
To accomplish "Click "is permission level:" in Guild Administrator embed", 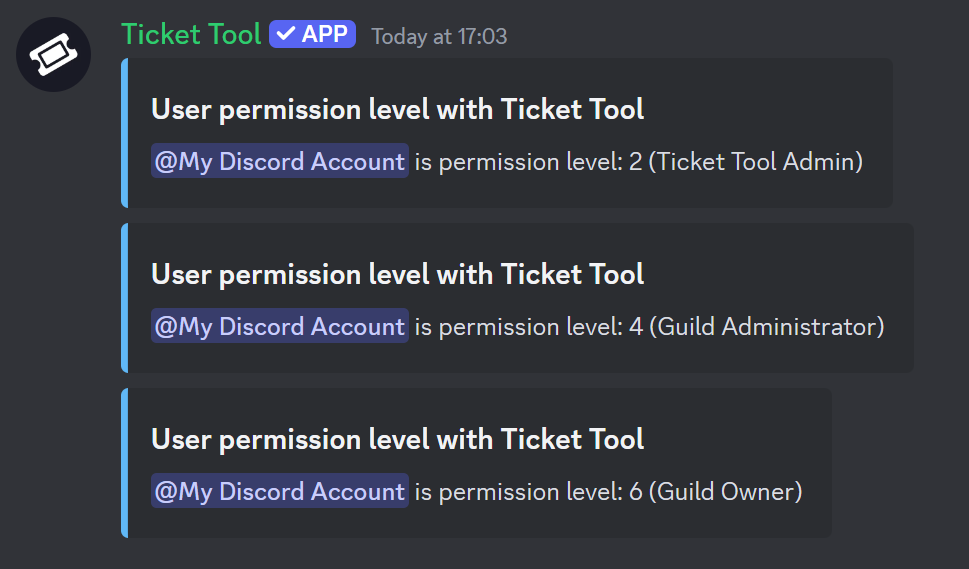I will coord(518,326).
